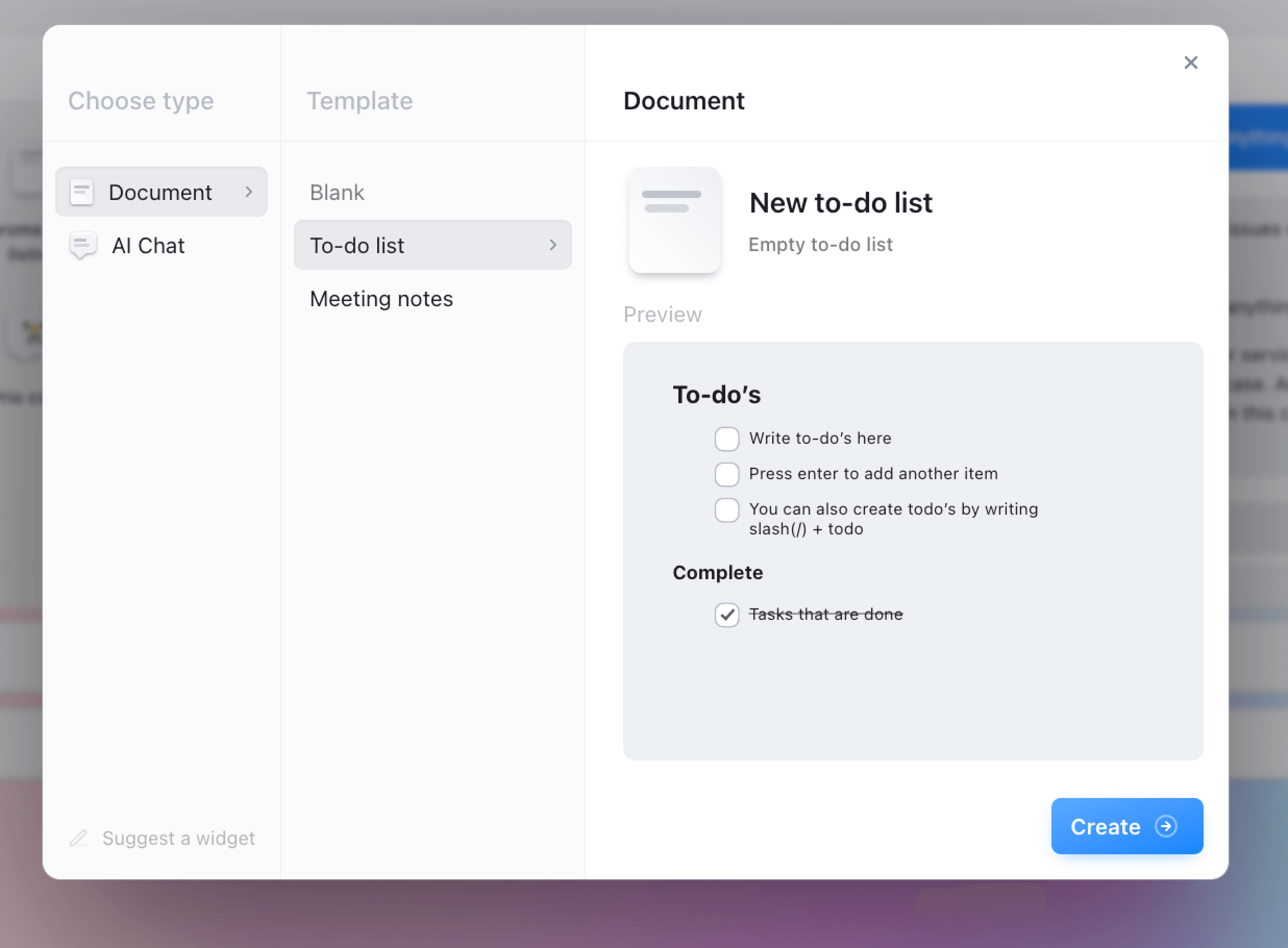Click the Create button
Viewport: 1288px width, 948px height.
(x=1126, y=826)
